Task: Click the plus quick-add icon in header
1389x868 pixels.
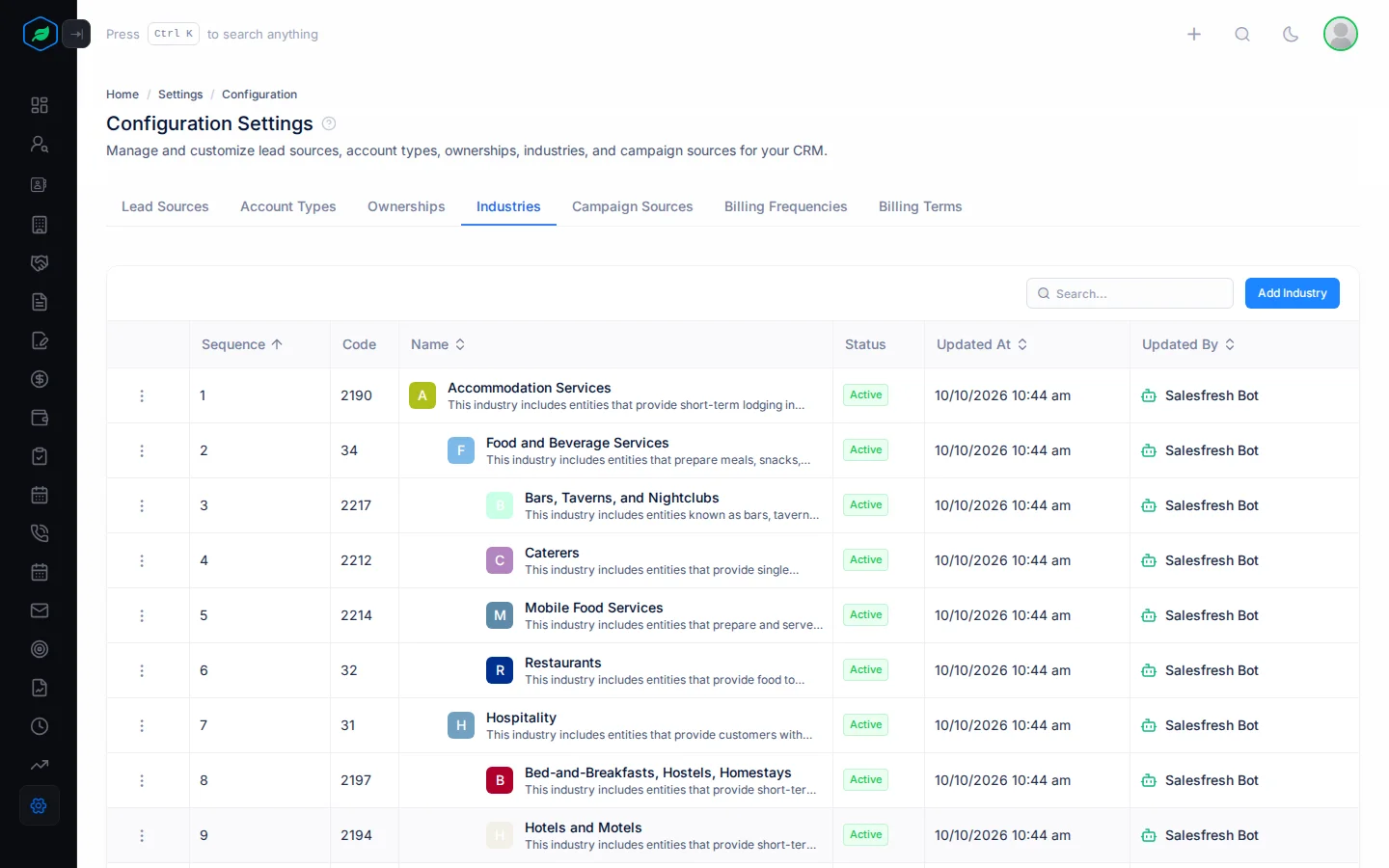Action: click(1194, 34)
